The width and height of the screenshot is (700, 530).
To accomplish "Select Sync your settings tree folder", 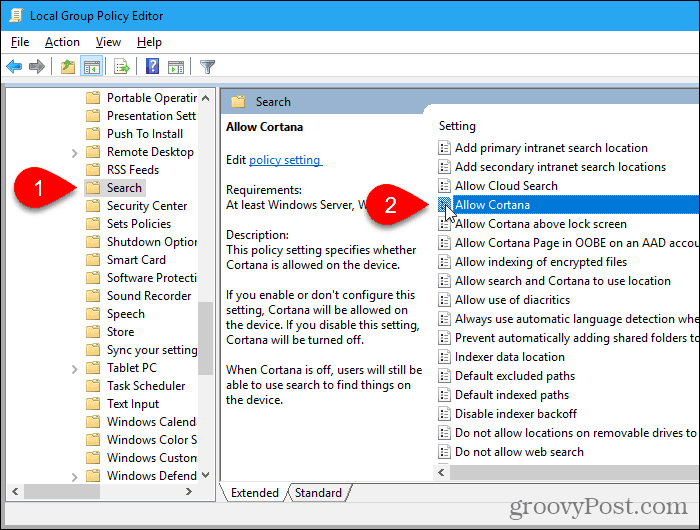I will pyautogui.click(x=152, y=350).
